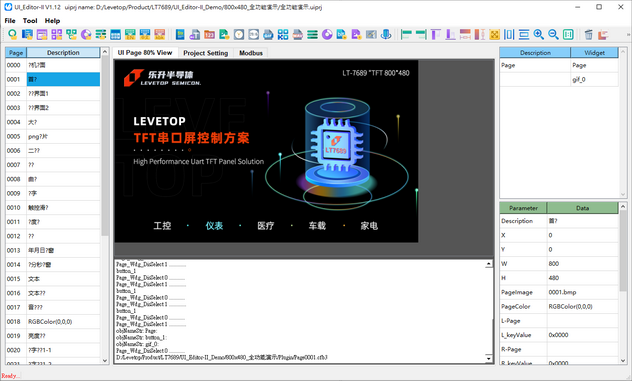
Task: Click the zoom in magnifier icon
Action: tap(538, 35)
